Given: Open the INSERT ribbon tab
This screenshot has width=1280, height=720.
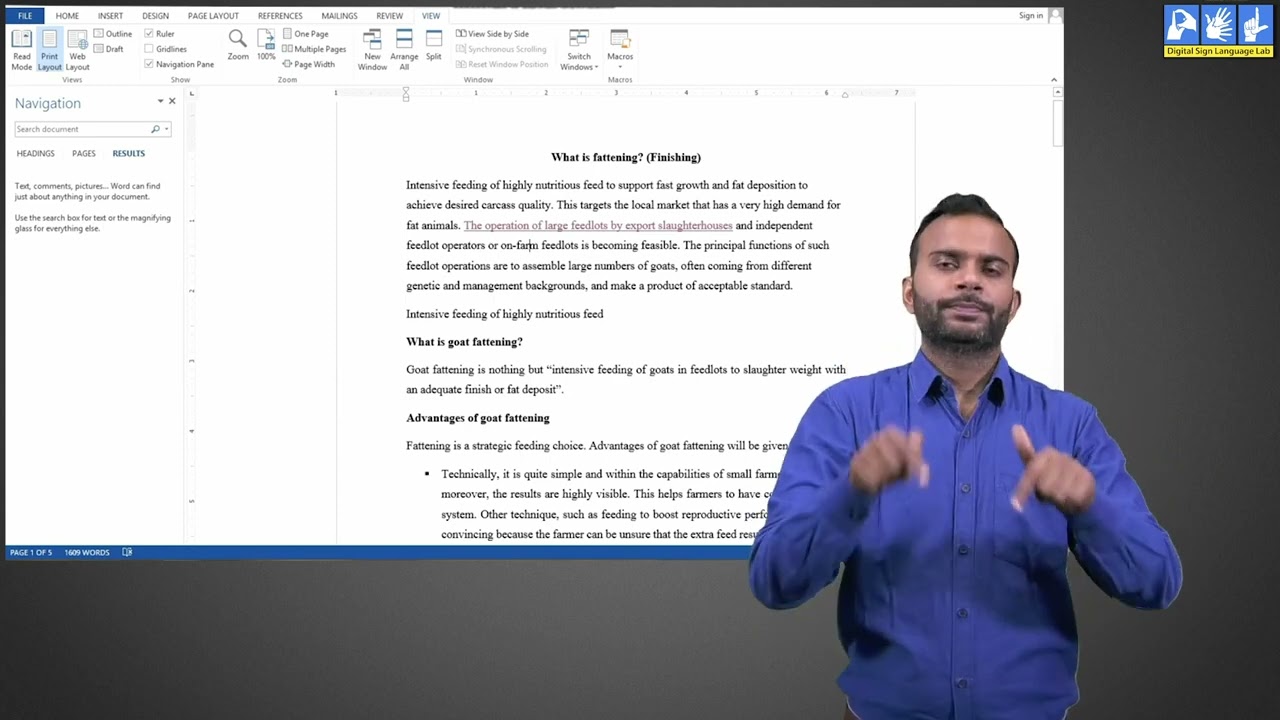Looking at the screenshot, I should (x=110, y=16).
